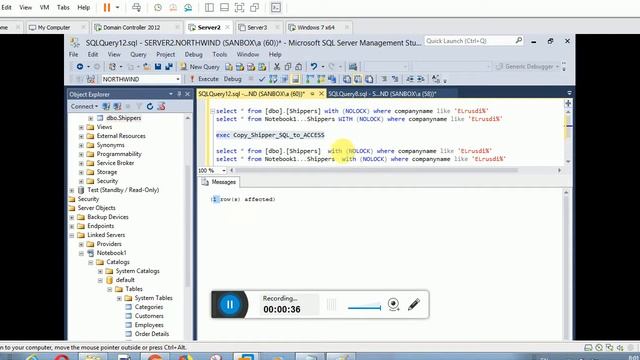The height and width of the screenshot is (360, 640).
Task: Click the pencil annotation icon on the recorder
Action: pyautogui.click(x=413, y=304)
